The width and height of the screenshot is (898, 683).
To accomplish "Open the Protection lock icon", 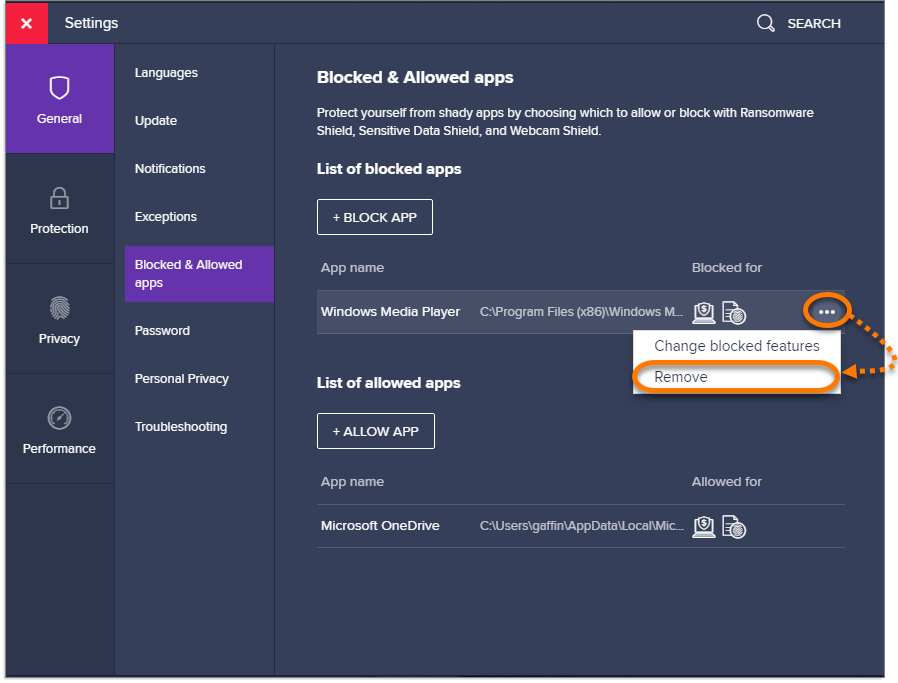I will (x=60, y=198).
